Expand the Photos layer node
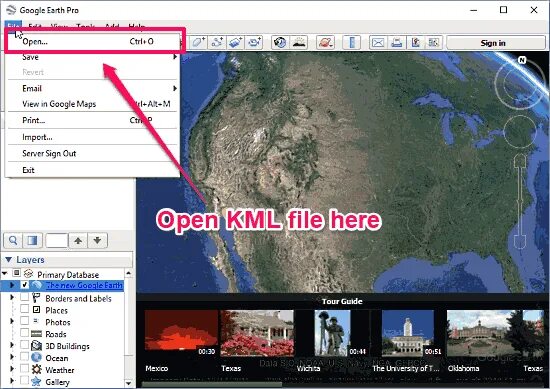The image size is (550, 389). coord(12,321)
